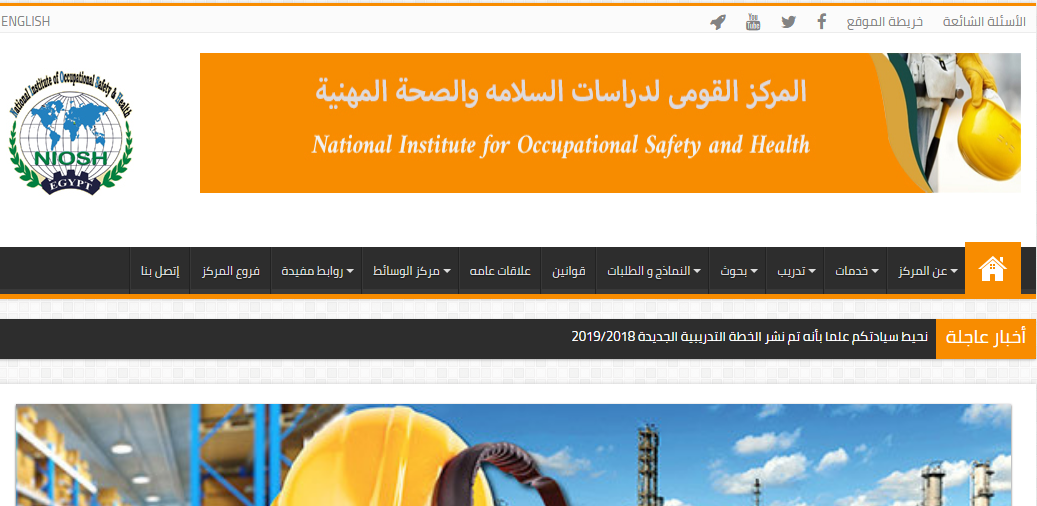Image resolution: width=1037 pixels, height=506 pixels.
Task: Expand the عن المركز dropdown menu
Action: click(927, 272)
